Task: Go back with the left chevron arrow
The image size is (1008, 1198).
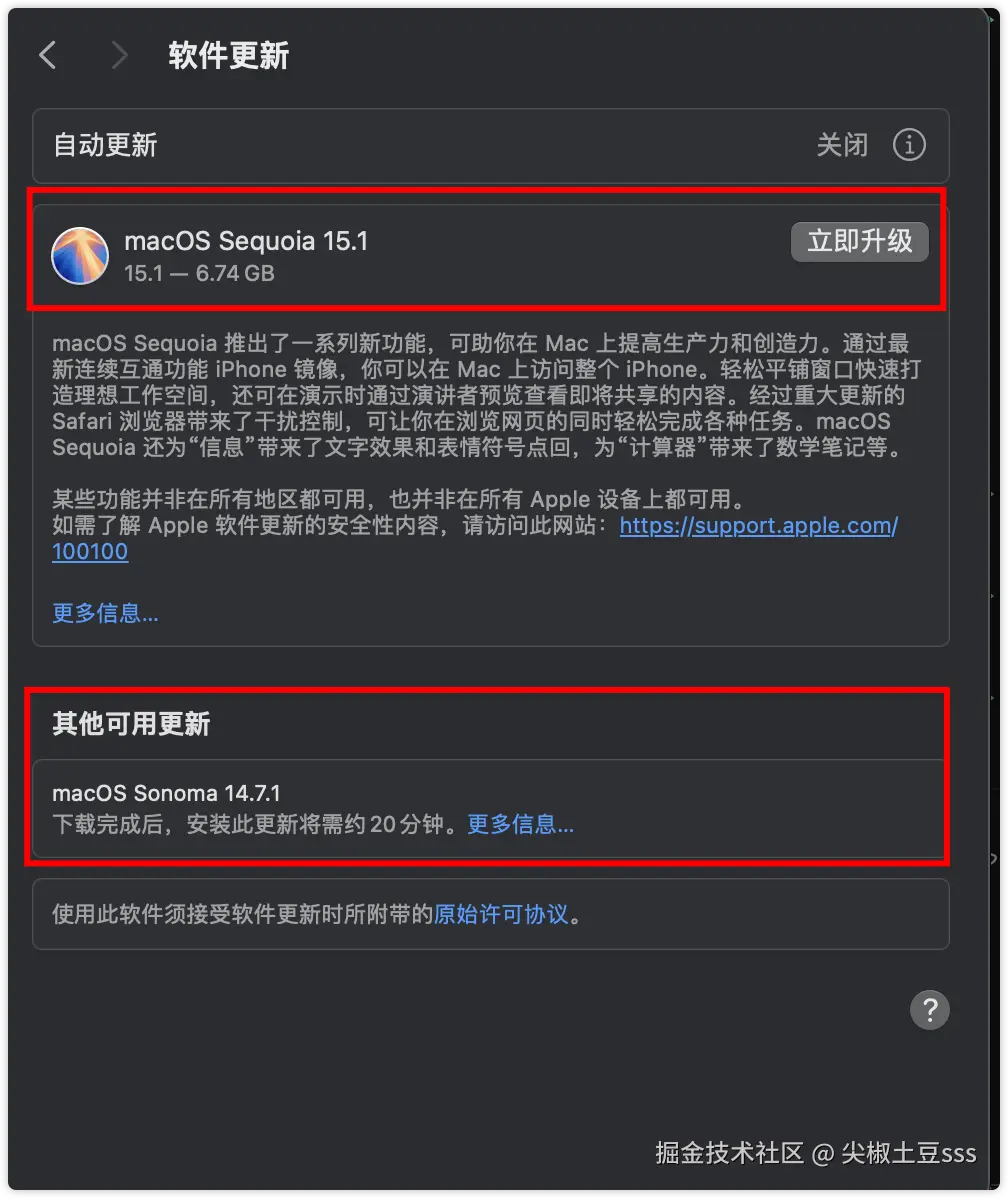Action: (48, 55)
